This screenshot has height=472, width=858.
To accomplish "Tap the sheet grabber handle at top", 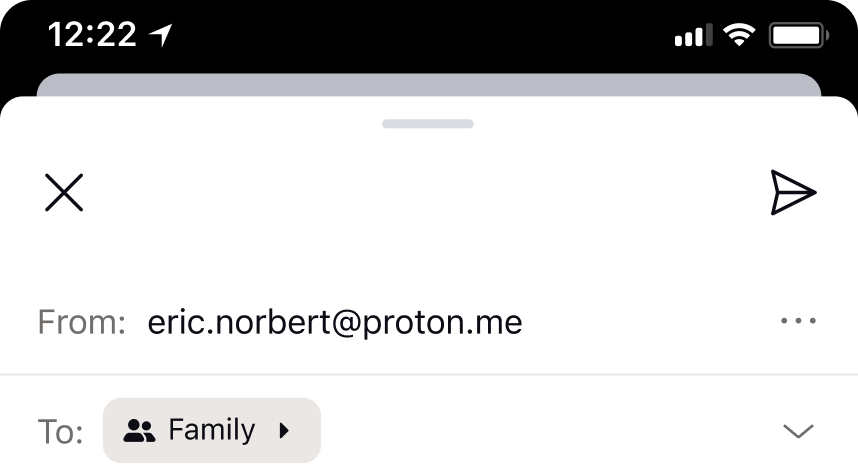I will 428,124.
